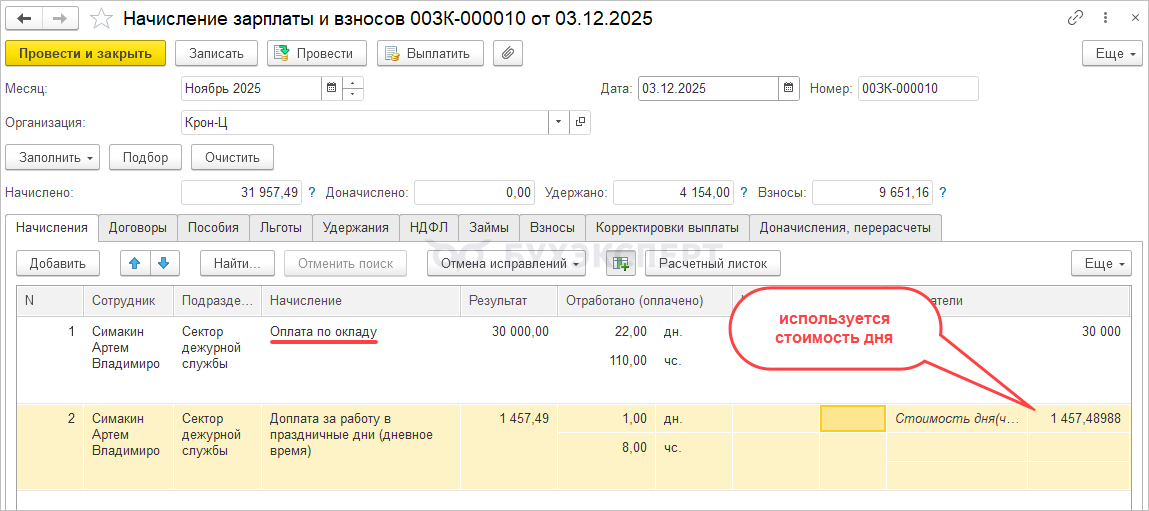
Task: Switch to the Взносы tab
Action: 553,228
